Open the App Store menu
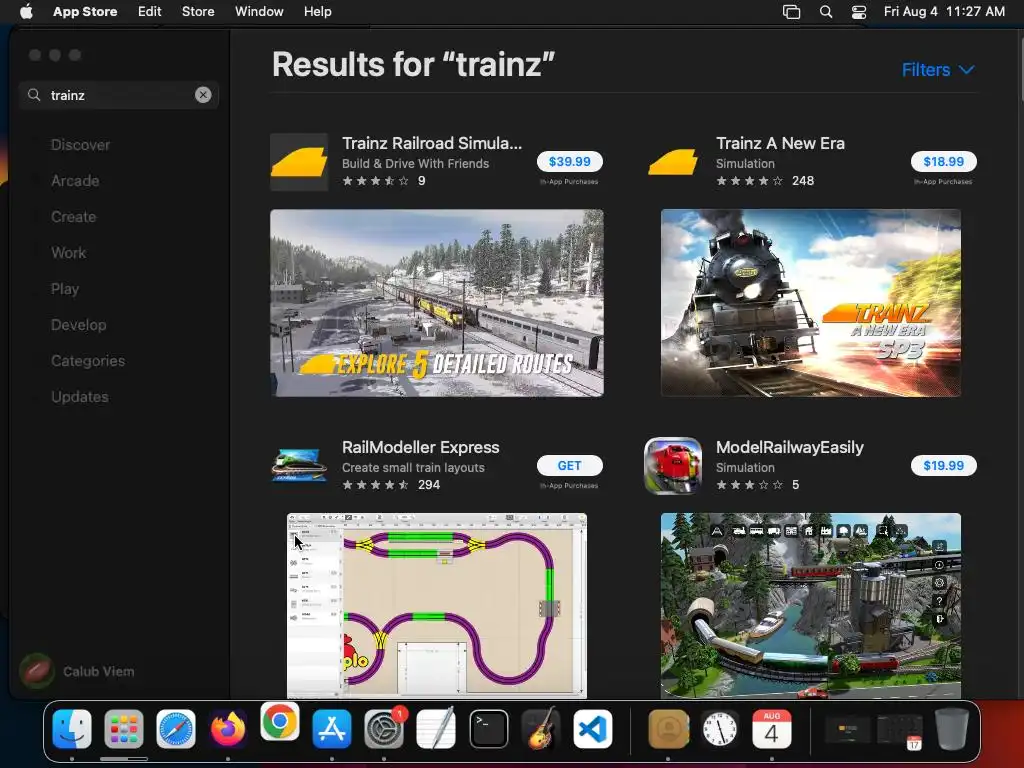 85,12
